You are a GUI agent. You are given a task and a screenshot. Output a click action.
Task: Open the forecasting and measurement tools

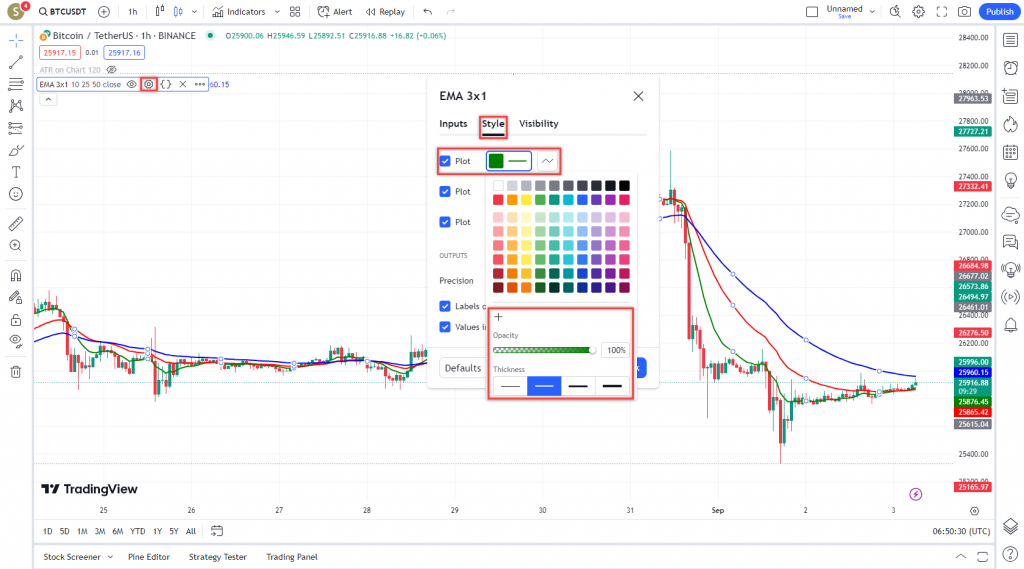(16, 128)
